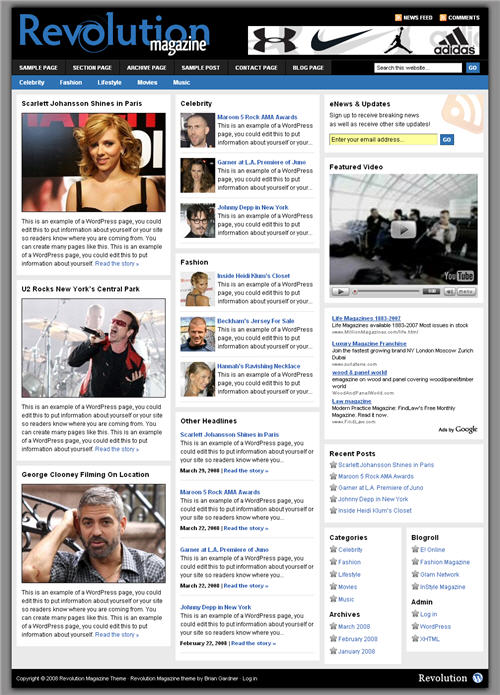Viewport: 500px width, 695px height.
Task: Open Johnny Depp in New York link in Celebrity
Action: (253, 207)
